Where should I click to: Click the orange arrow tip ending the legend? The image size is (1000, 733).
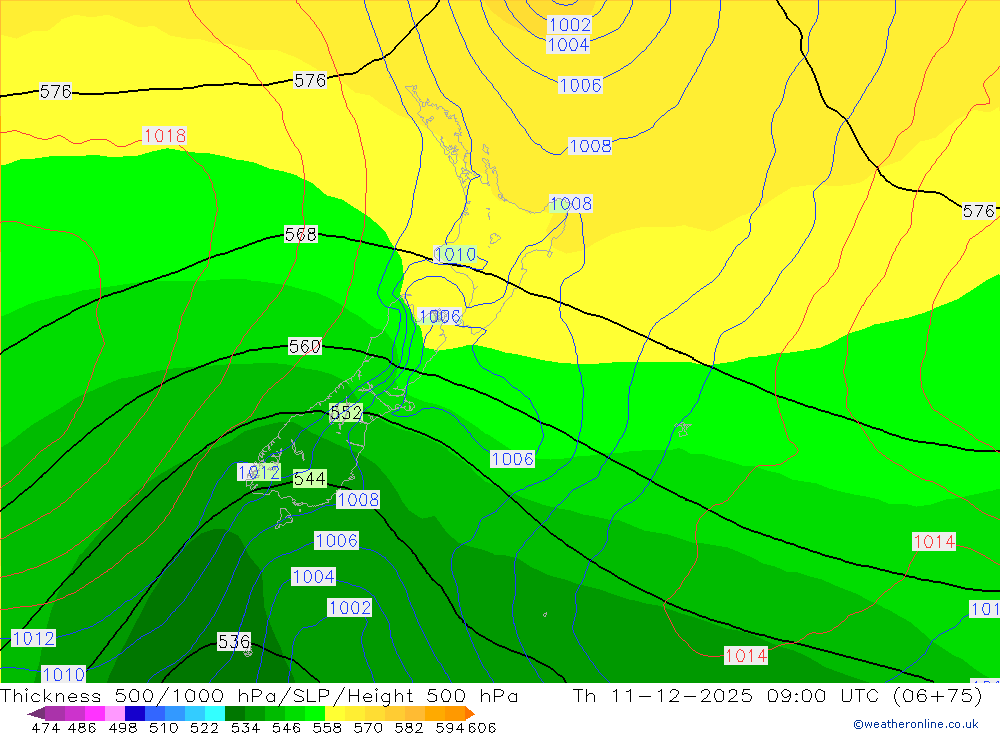[470, 713]
